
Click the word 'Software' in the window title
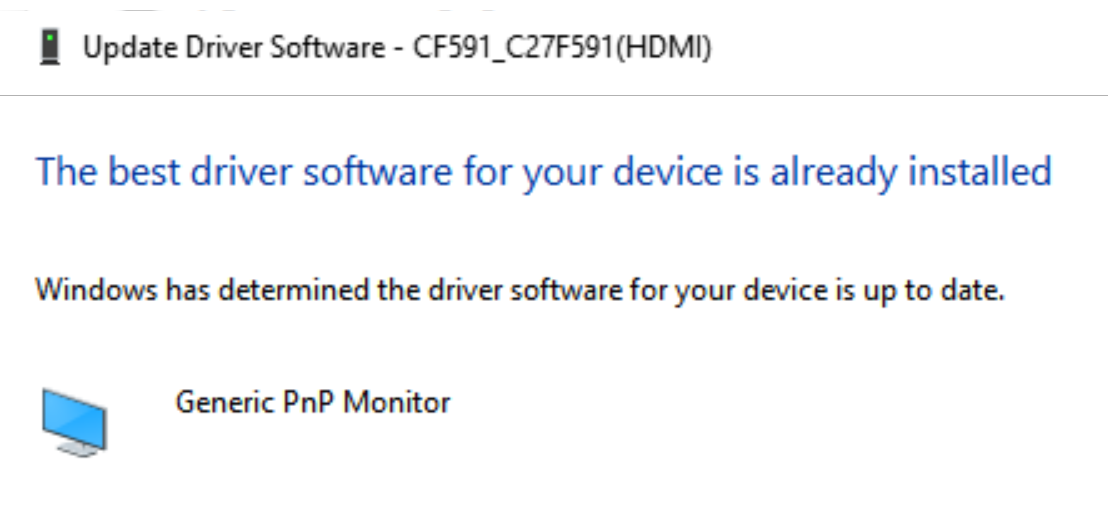[329, 48]
